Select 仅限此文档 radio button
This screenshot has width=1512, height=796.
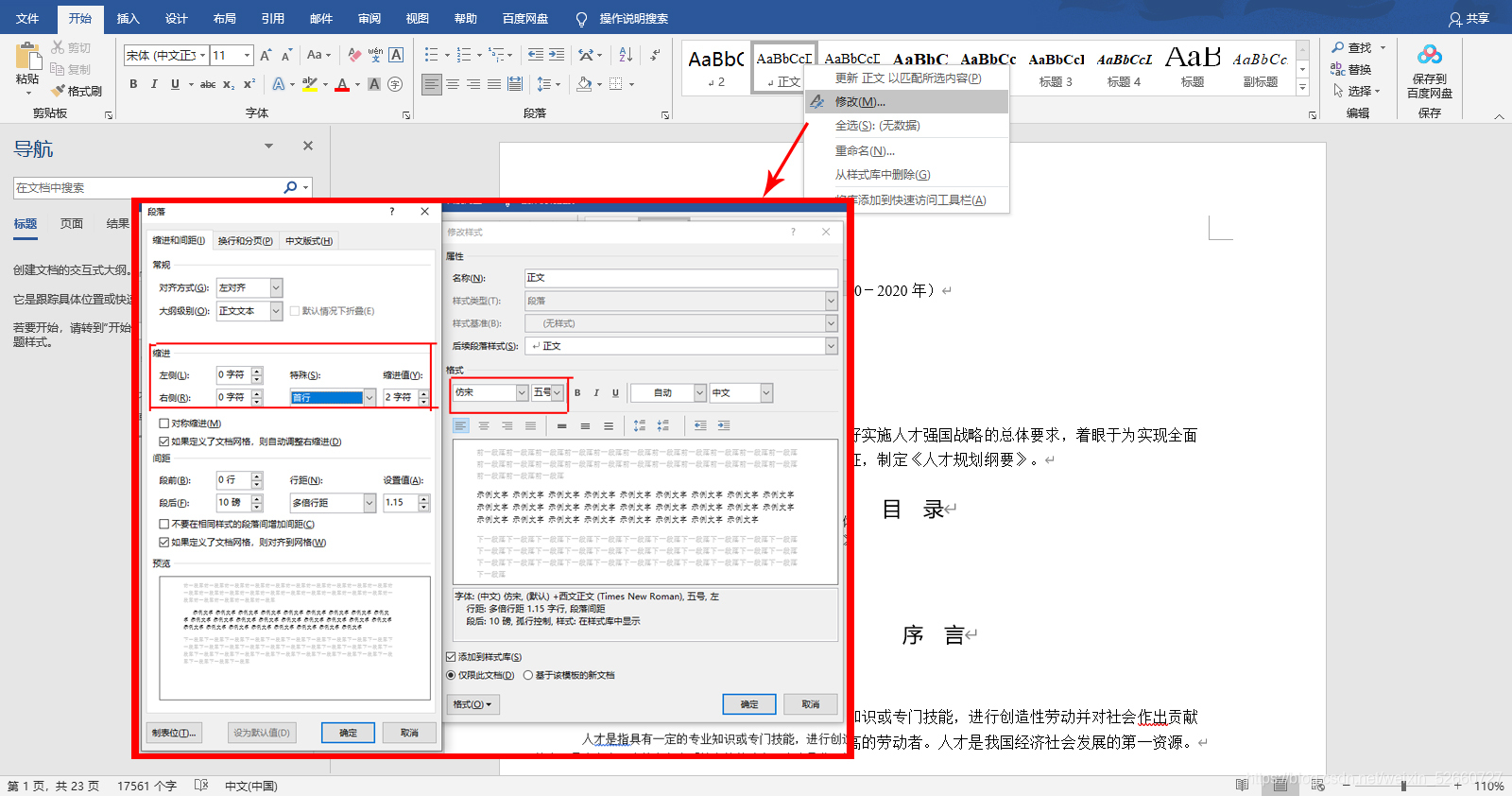click(x=451, y=675)
